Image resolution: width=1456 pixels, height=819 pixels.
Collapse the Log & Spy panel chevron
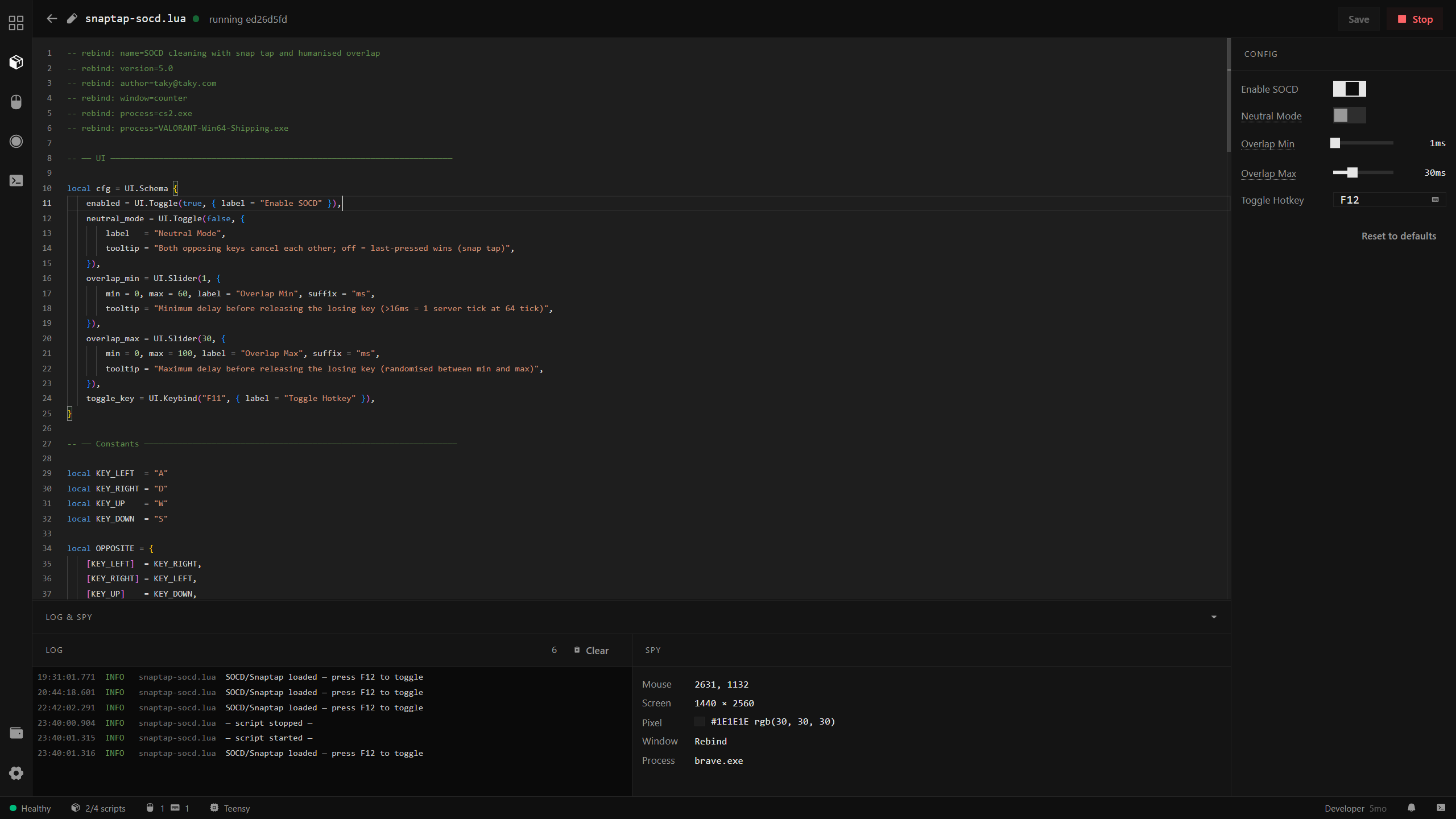(1214, 617)
